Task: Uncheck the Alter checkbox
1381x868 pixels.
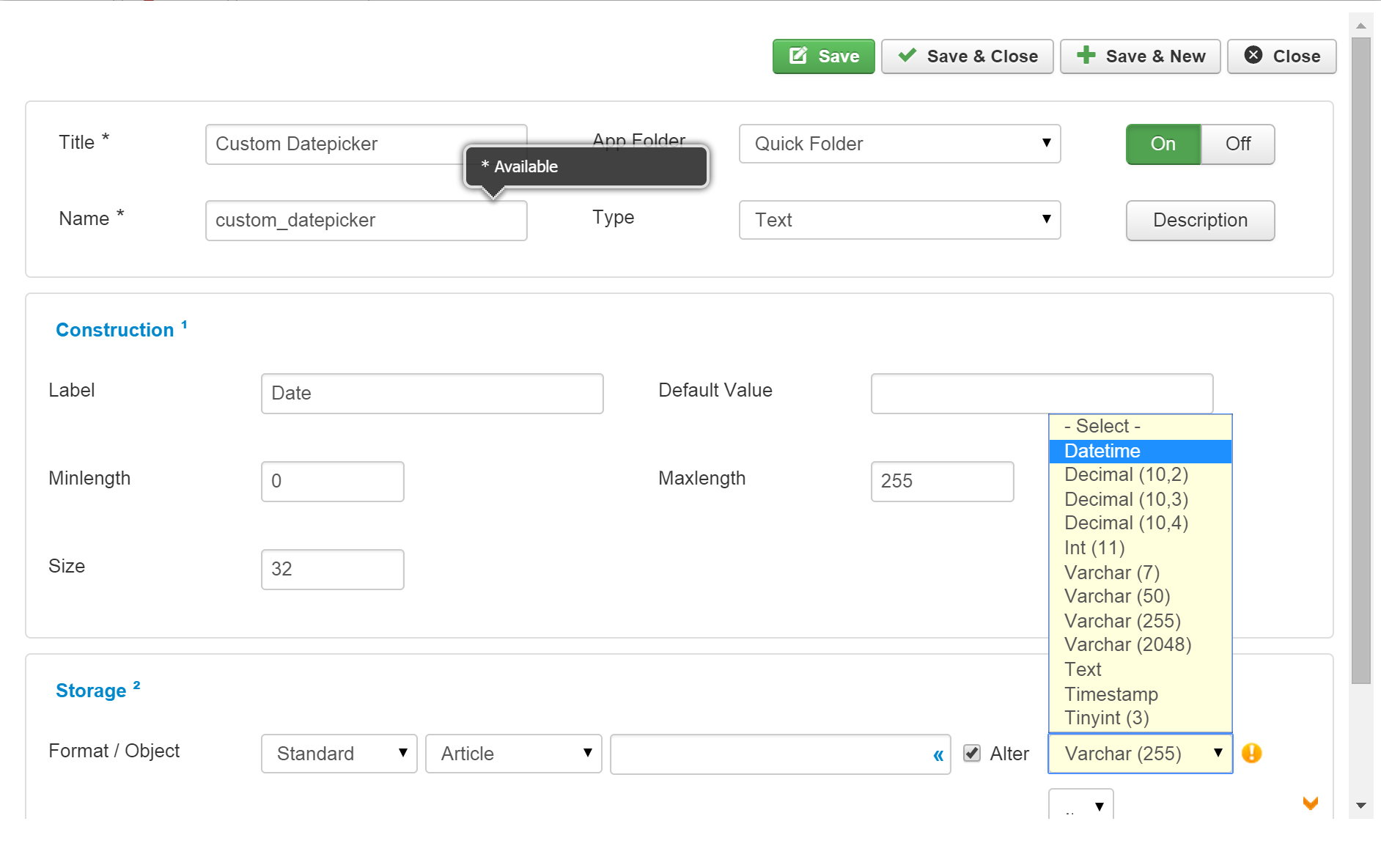Action: [x=972, y=753]
